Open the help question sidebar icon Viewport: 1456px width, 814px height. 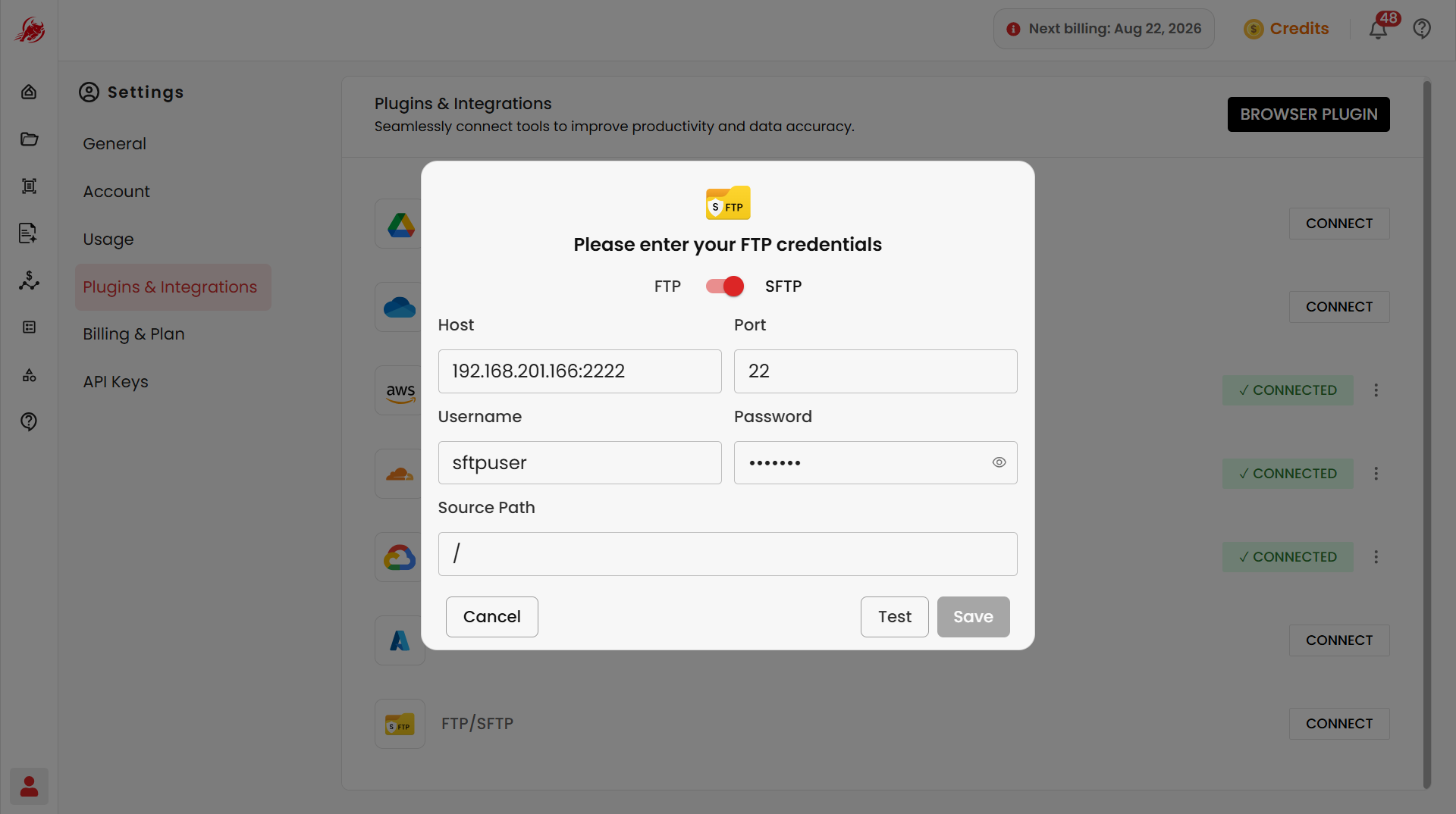[29, 421]
